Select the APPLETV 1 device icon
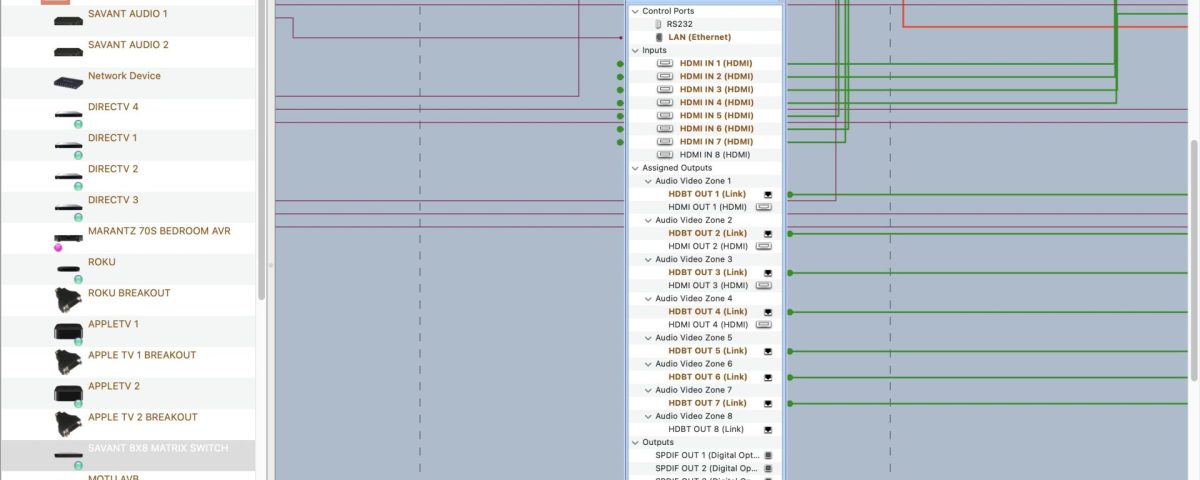The height and width of the screenshot is (480, 1200). point(68,331)
